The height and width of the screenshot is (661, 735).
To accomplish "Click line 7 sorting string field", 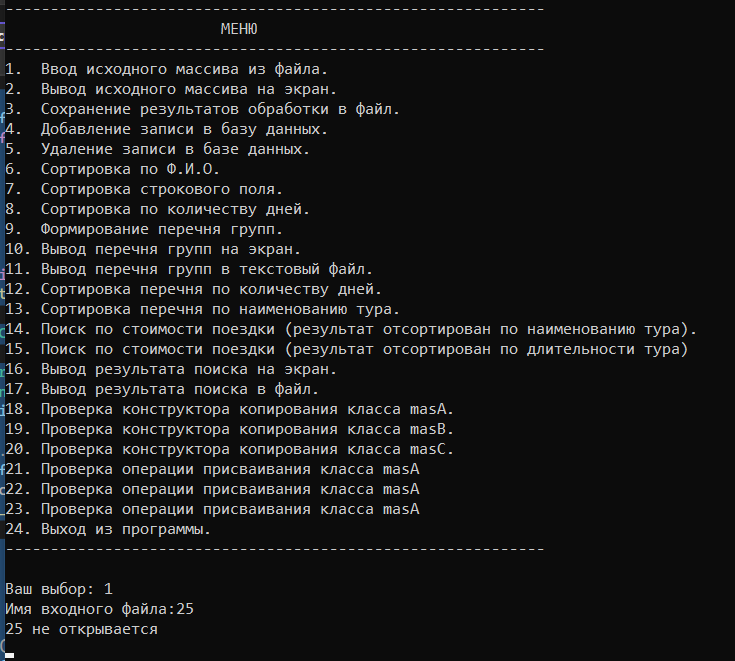I will click(x=144, y=189).
